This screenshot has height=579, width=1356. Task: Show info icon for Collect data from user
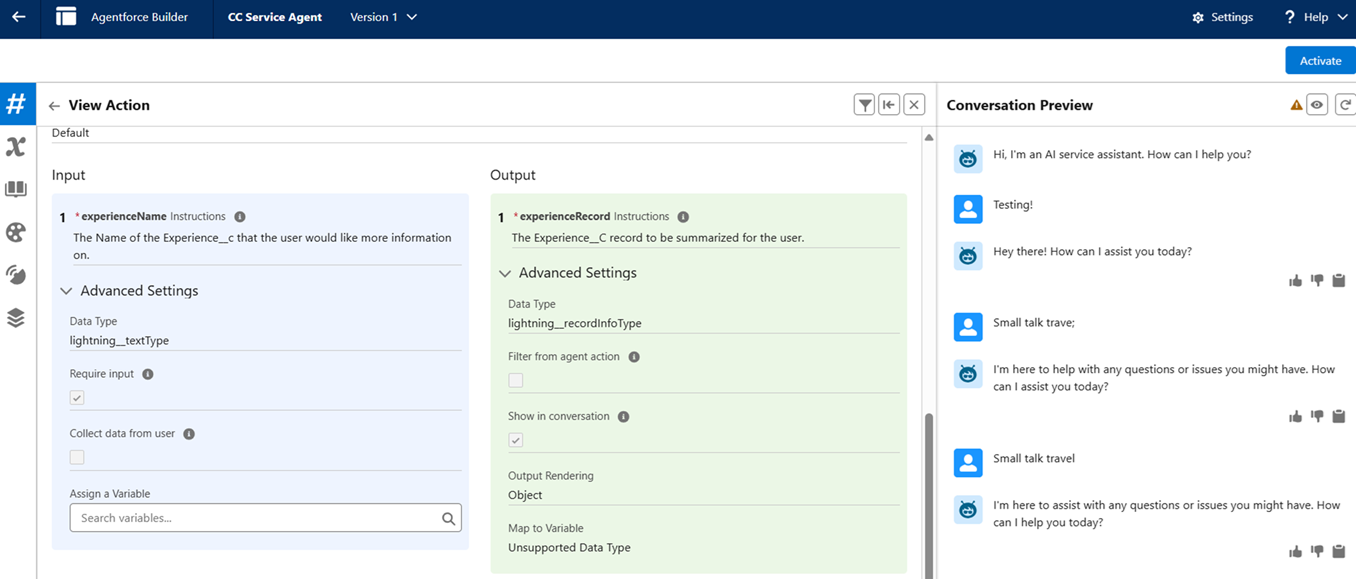(189, 434)
